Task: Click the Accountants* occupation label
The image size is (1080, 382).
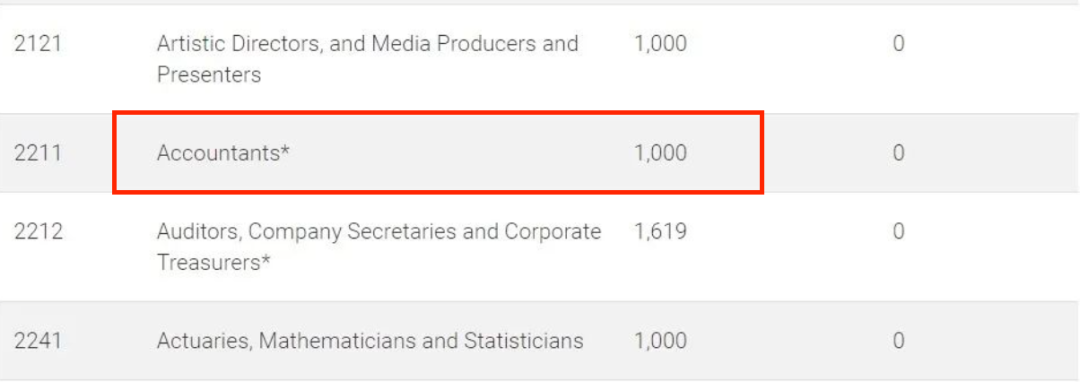Action: (223, 153)
